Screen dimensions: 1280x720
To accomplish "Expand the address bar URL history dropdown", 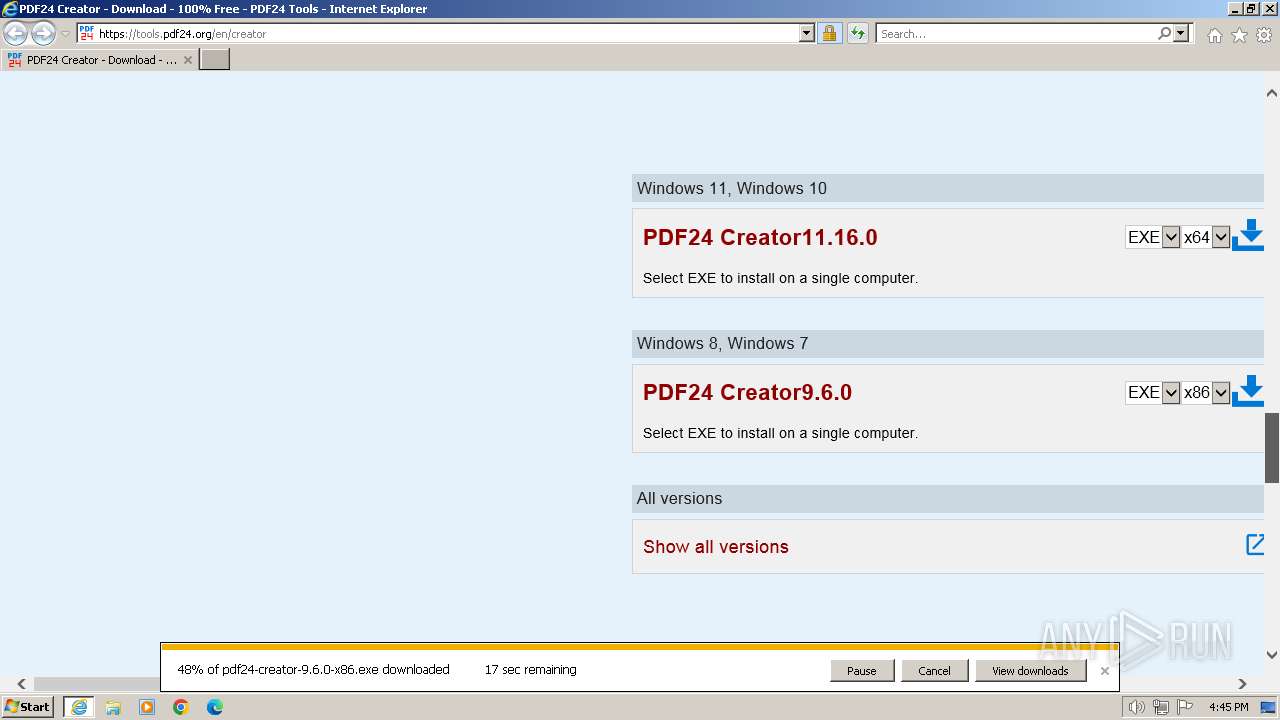I will pyautogui.click(x=807, y=33).
